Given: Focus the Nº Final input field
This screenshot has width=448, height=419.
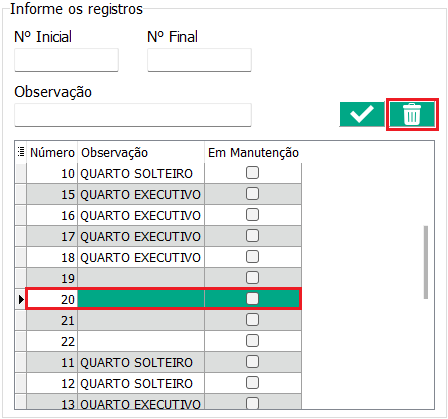Looking at the screenshot, I should [x=199, y=60].
